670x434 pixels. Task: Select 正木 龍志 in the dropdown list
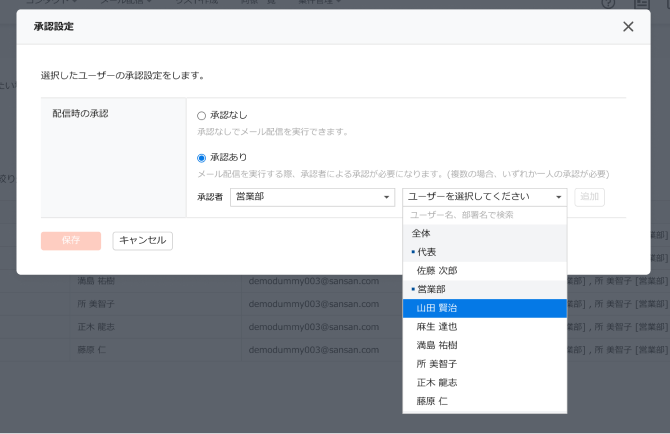(x=484, y=382)
